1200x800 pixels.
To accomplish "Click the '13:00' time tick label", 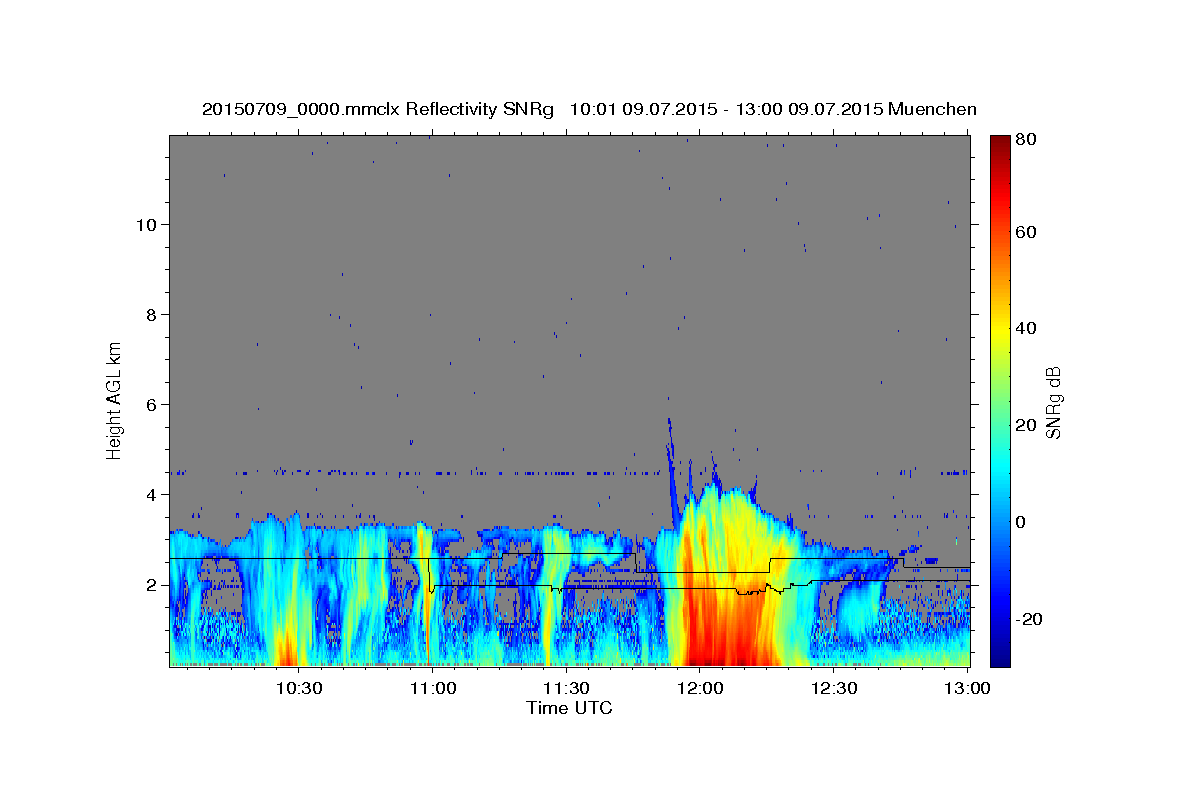I will (x=967, y=688).
